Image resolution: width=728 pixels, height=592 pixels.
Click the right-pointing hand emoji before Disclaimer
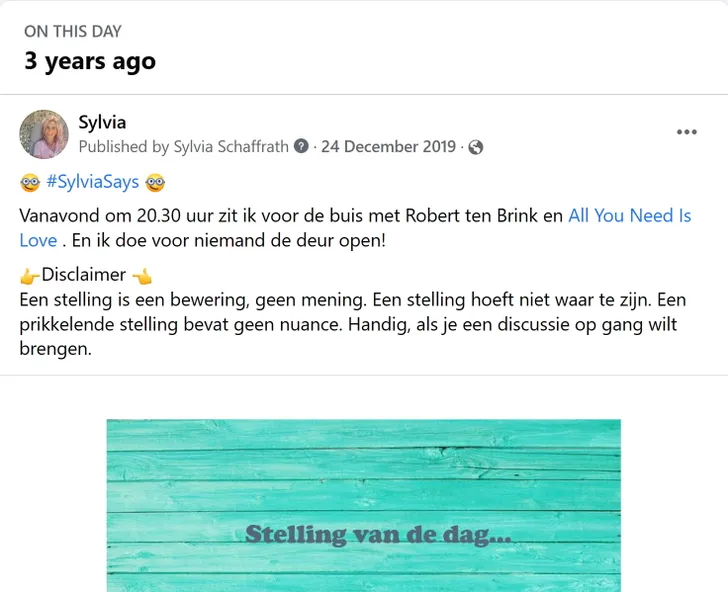pos(29,274)
